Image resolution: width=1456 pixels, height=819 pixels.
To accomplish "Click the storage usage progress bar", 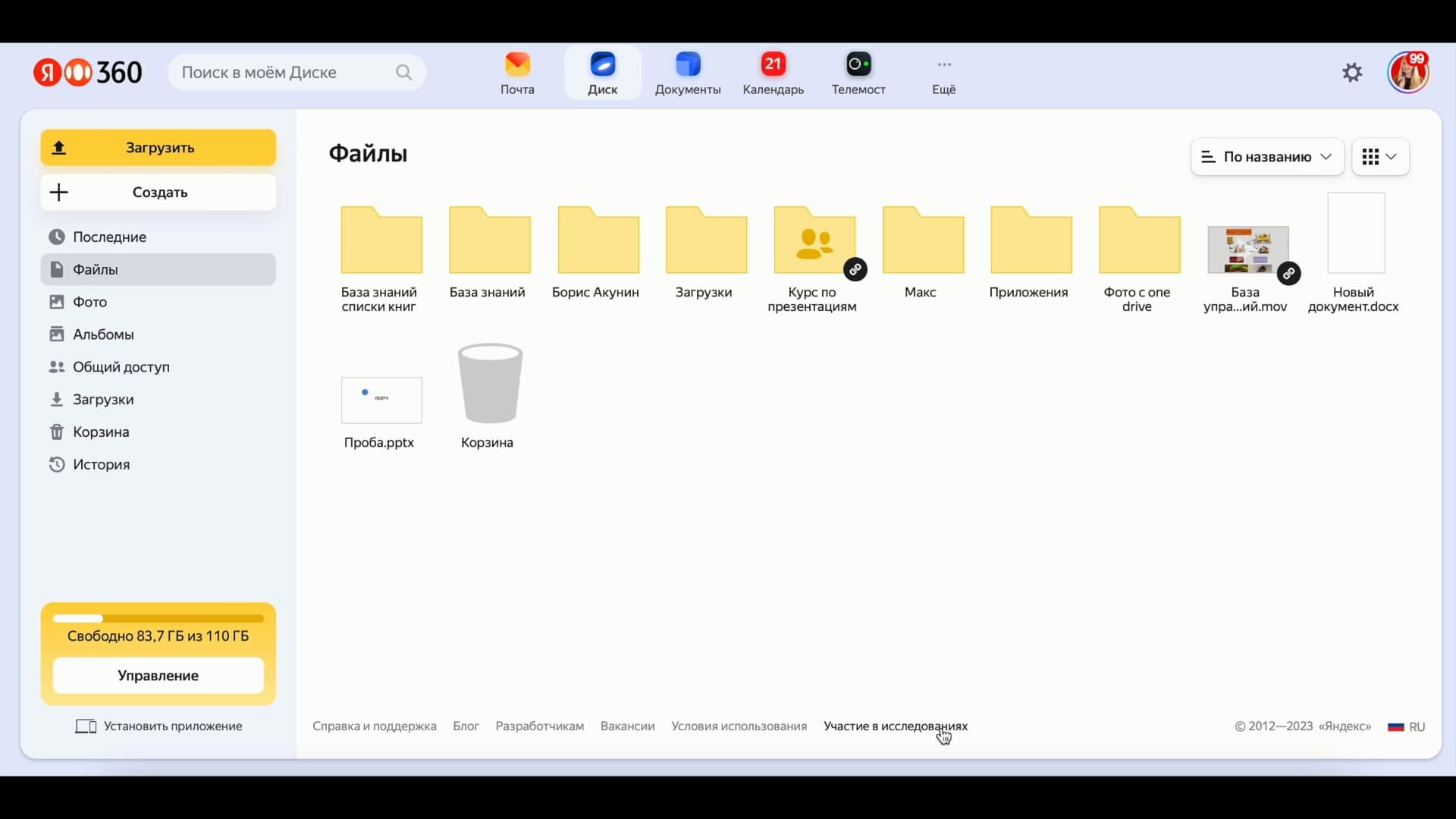I will [158, 619].
